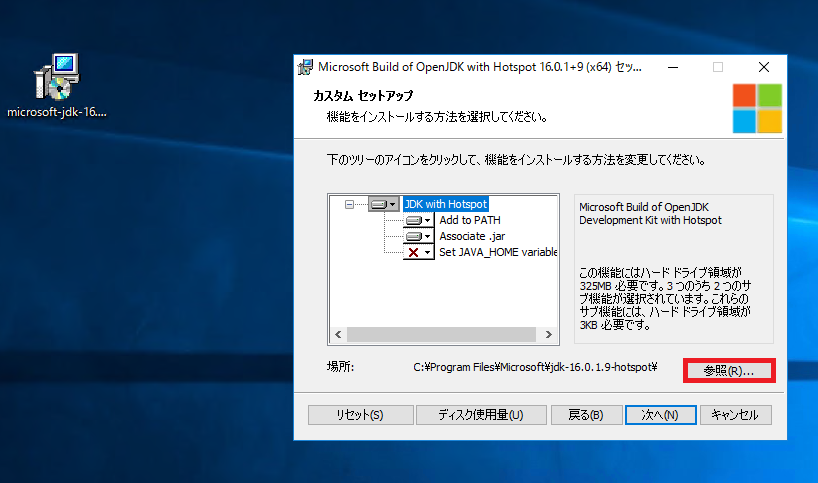Screen dimensions: 818x483
Task: Select the JDK with Hotspot tree item
Action: coord(446,204)
